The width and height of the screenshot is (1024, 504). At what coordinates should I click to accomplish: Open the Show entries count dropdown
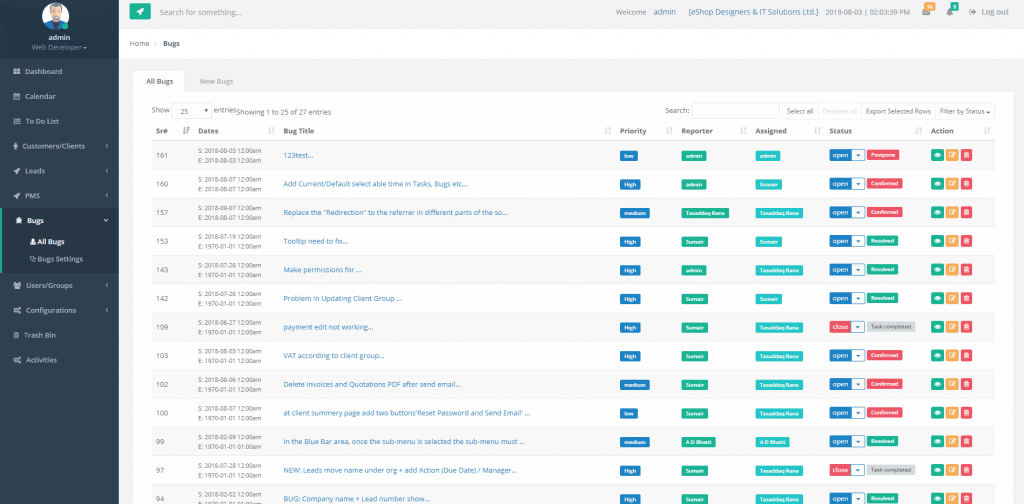tap(191, 111)
